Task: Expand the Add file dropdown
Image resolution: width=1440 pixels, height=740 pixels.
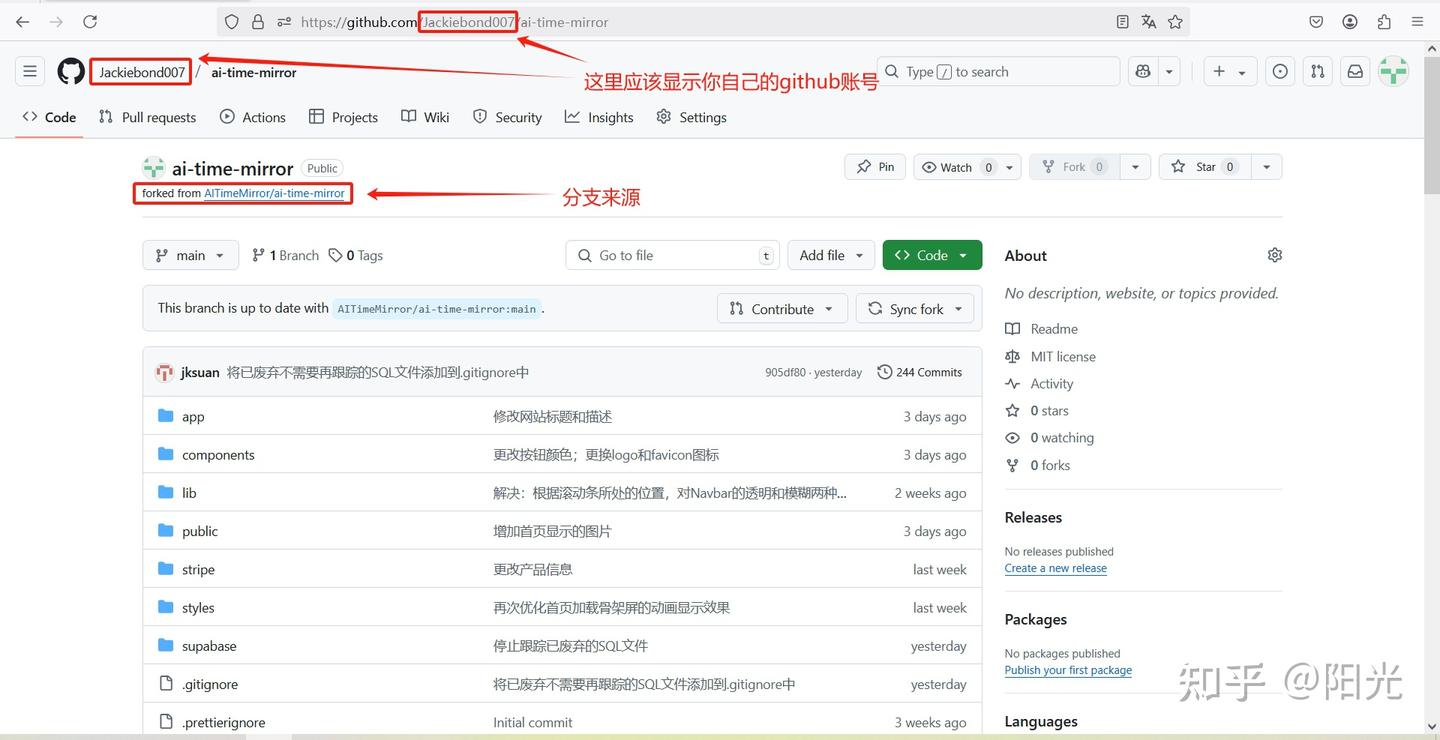Action: coord(831,255)
